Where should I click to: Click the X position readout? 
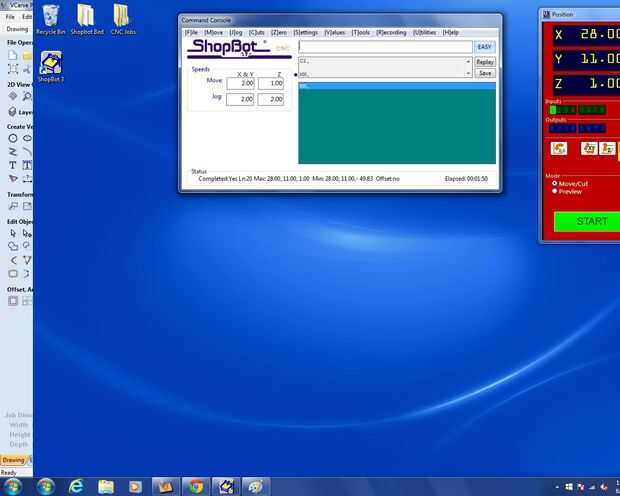pyautogui.click(x=586, y=34)
